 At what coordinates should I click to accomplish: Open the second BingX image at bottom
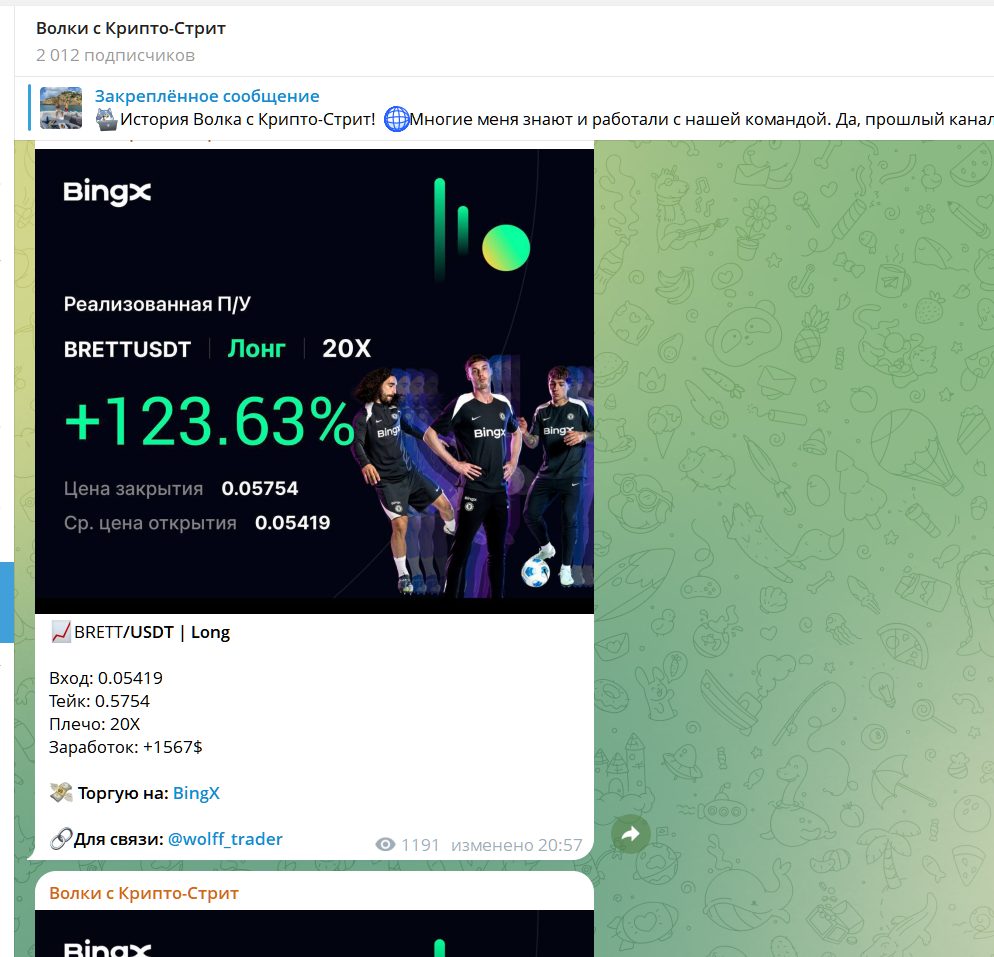coord(314,934)
